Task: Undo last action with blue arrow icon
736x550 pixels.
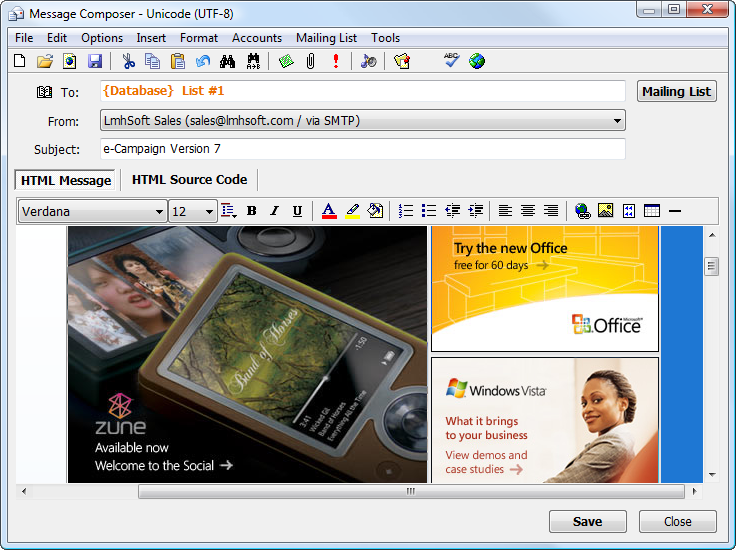Action: 203,61
